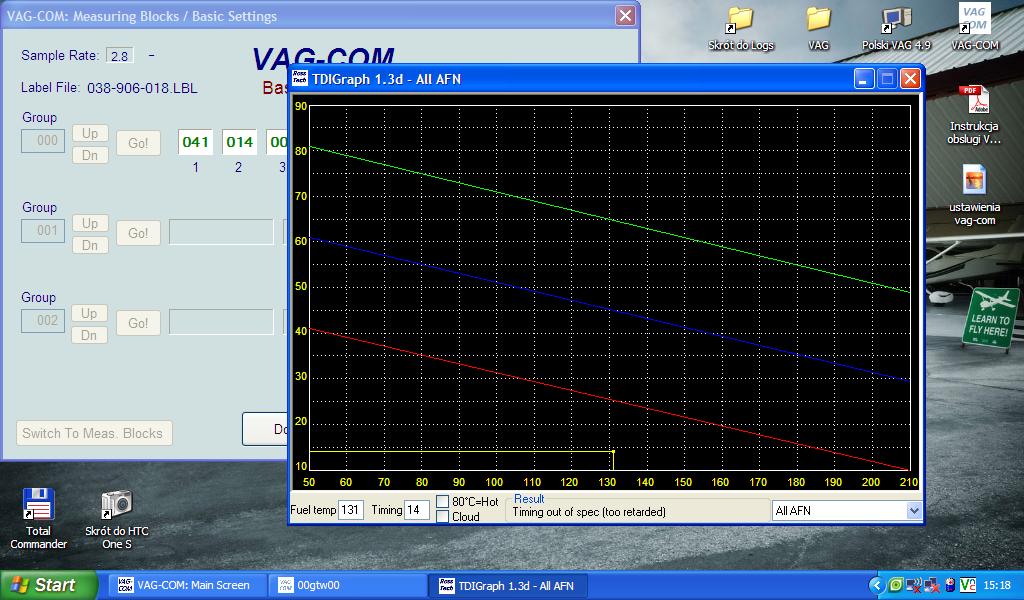1024x600 pixels.
Task: Open the Skrót do Logs desktop folder
Action: pos(741,29)
